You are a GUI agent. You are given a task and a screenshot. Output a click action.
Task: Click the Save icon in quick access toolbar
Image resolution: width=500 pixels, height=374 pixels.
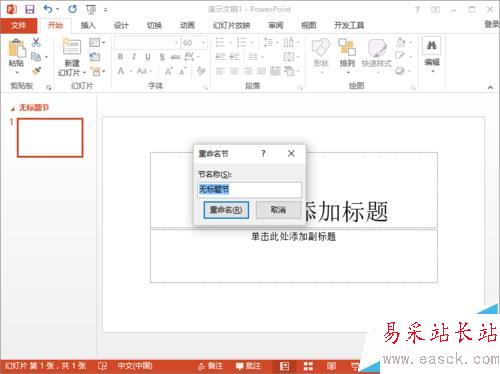pyautogui.click(x=30, y=9)
